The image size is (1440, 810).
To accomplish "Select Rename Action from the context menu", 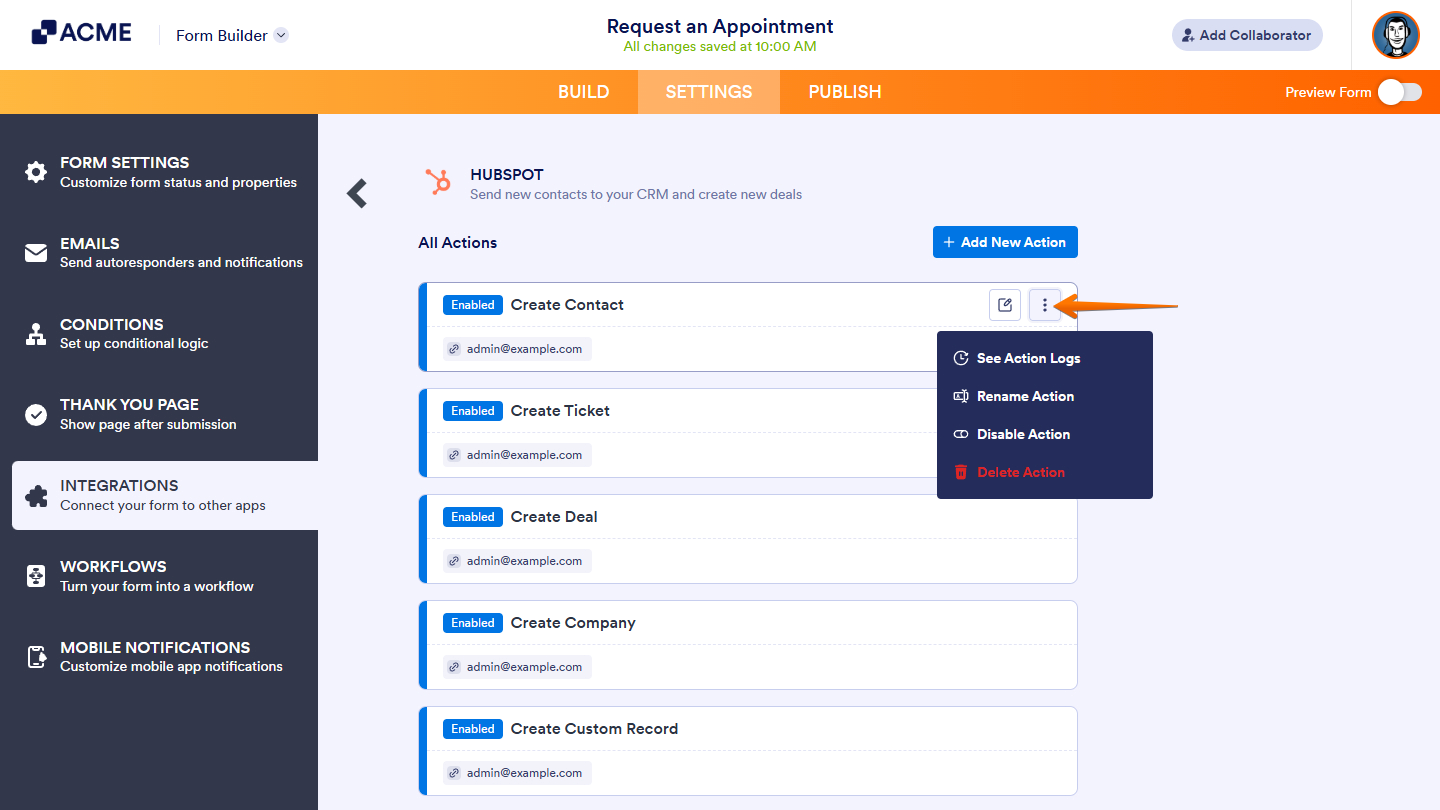I will [1025, 396].
